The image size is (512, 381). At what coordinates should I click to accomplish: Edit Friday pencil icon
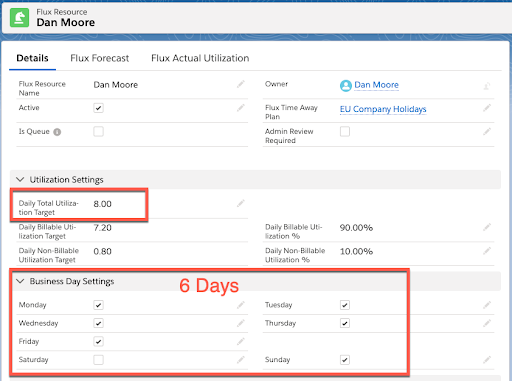coord(241,341)
